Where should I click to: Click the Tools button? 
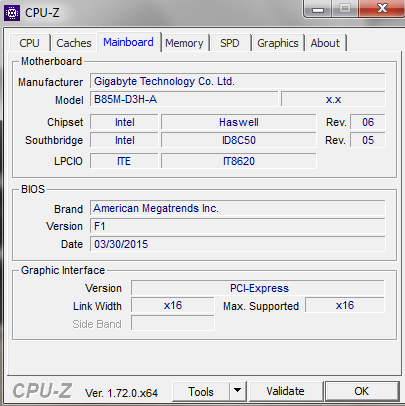pos(201,391)
